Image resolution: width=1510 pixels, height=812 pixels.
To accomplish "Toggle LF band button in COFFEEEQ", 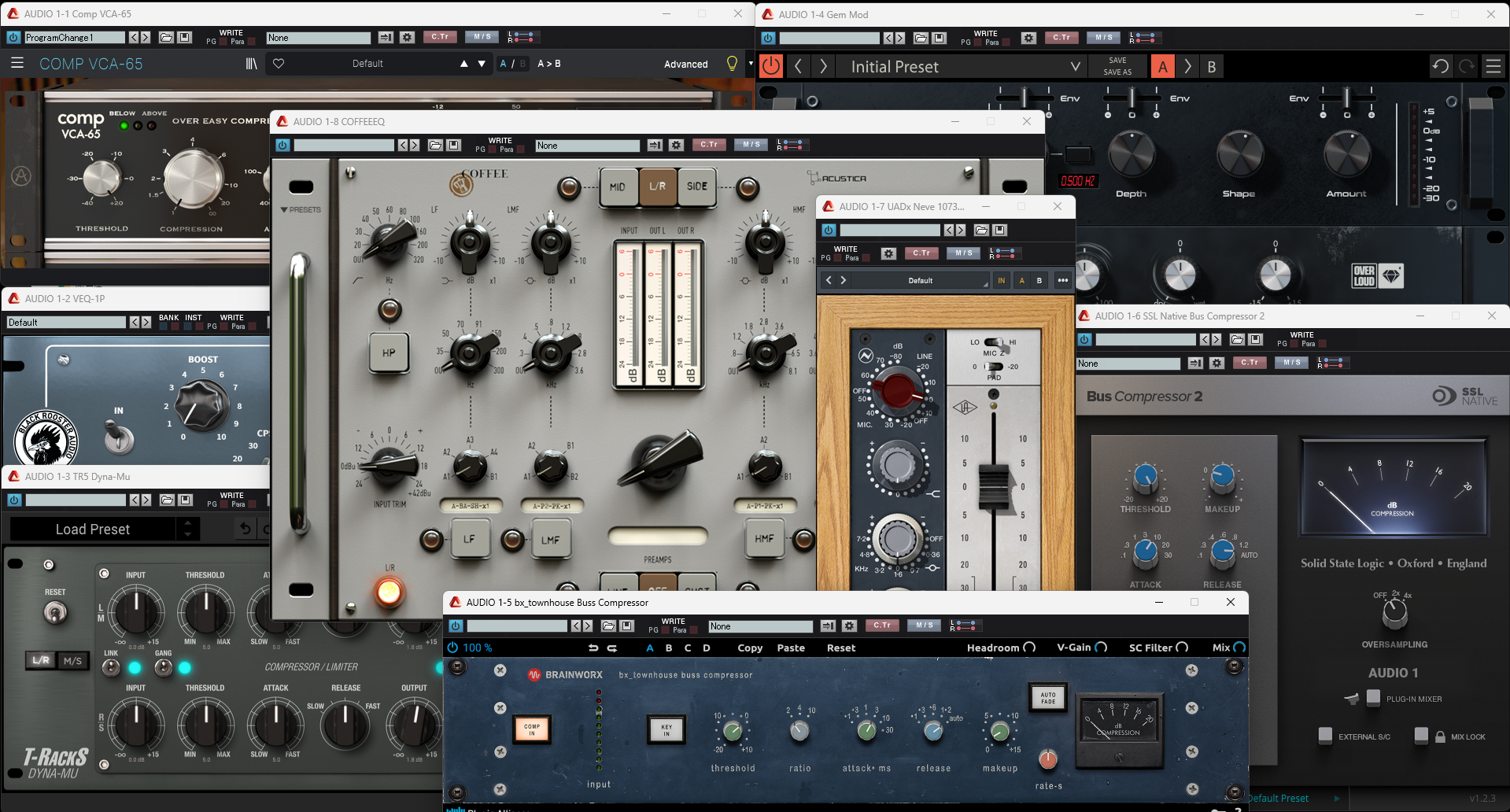I will click(469, 539).
